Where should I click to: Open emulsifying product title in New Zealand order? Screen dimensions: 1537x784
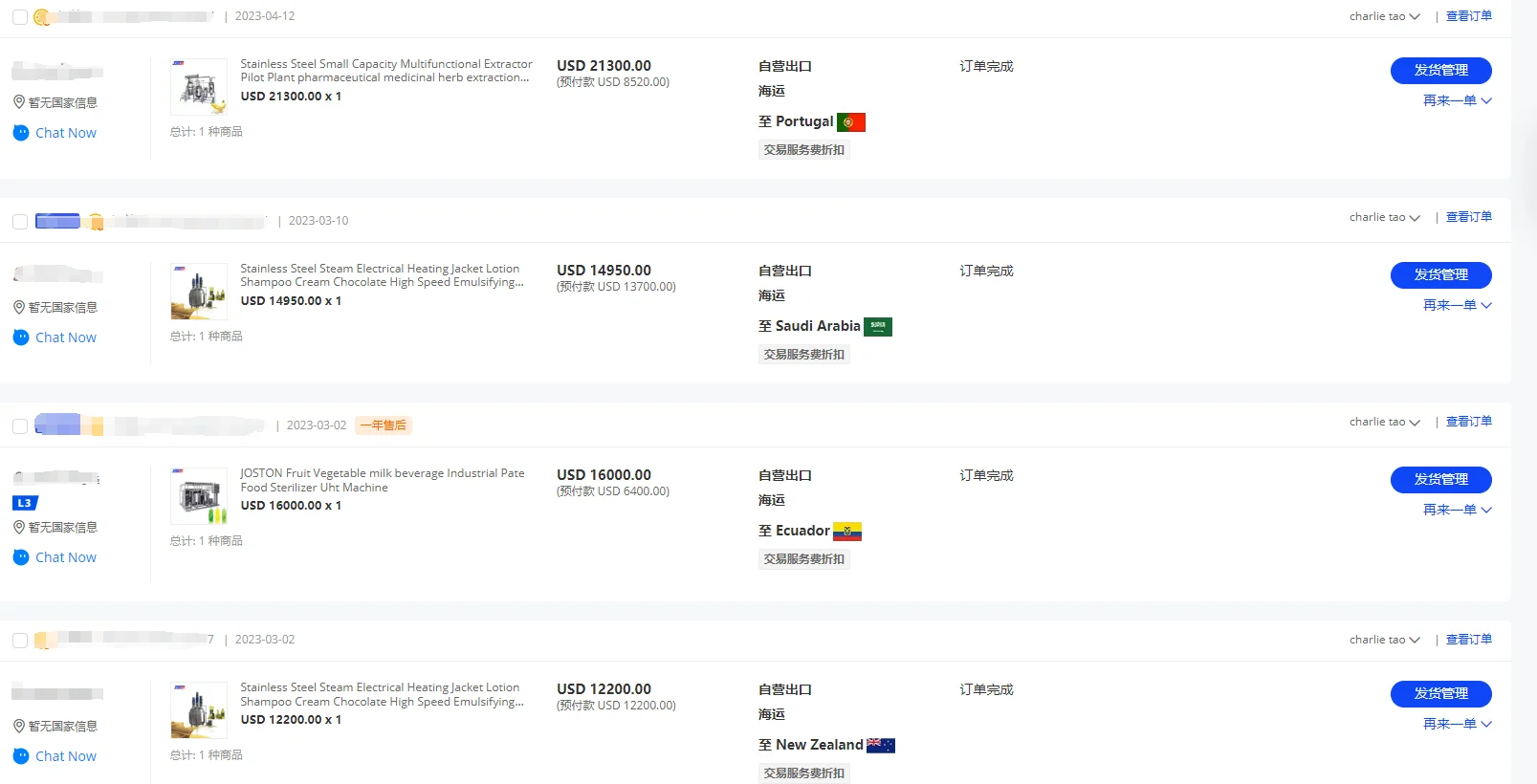point(383,694)
